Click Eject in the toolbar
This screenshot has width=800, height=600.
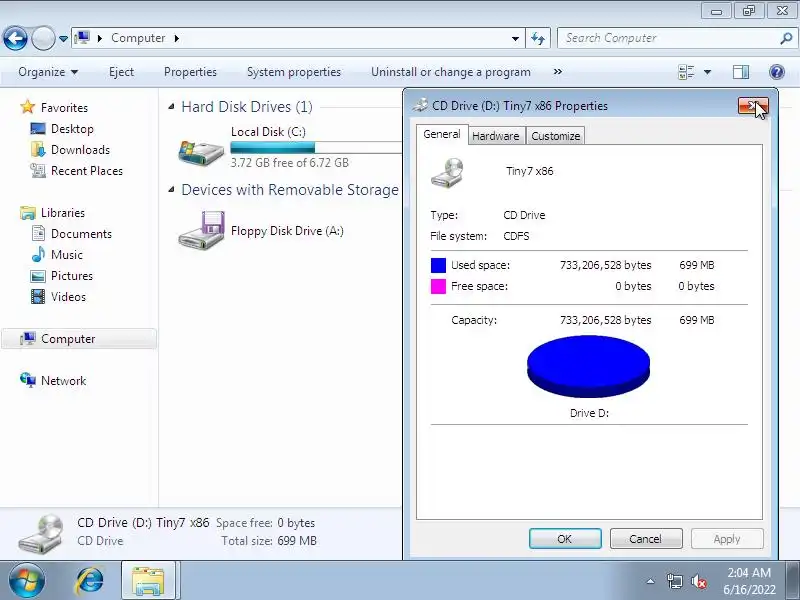[121, 72]
